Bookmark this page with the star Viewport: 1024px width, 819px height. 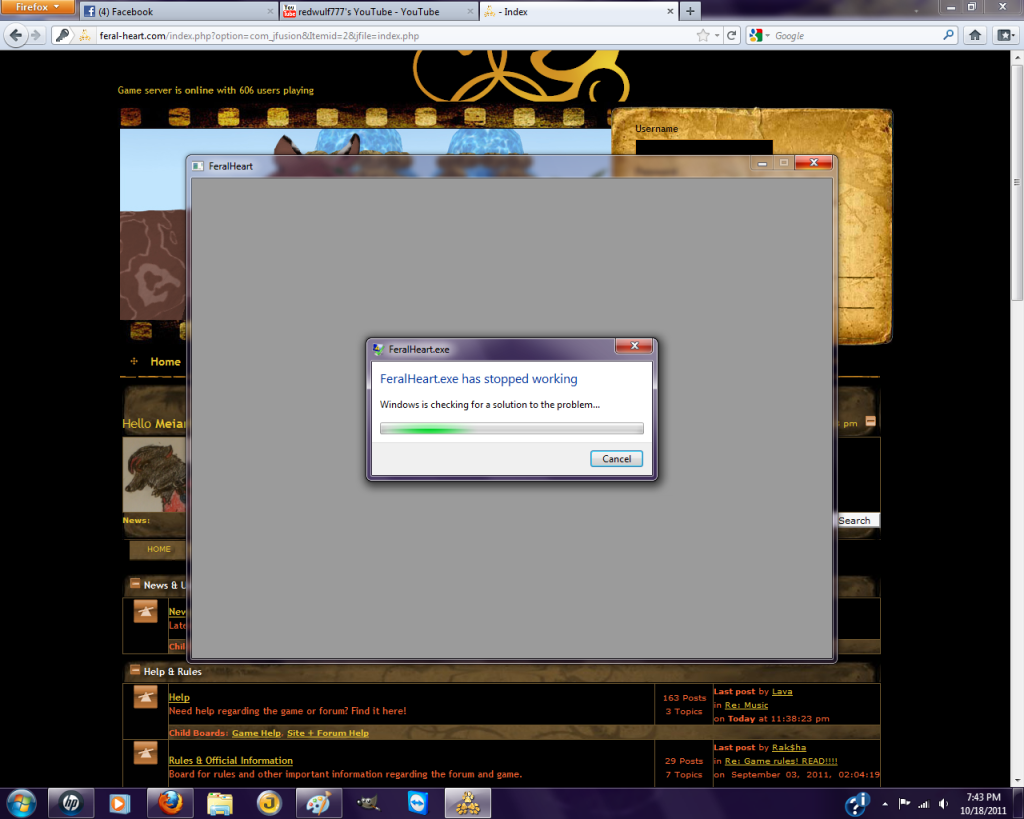pyautogui.click(x=703, y=36)
